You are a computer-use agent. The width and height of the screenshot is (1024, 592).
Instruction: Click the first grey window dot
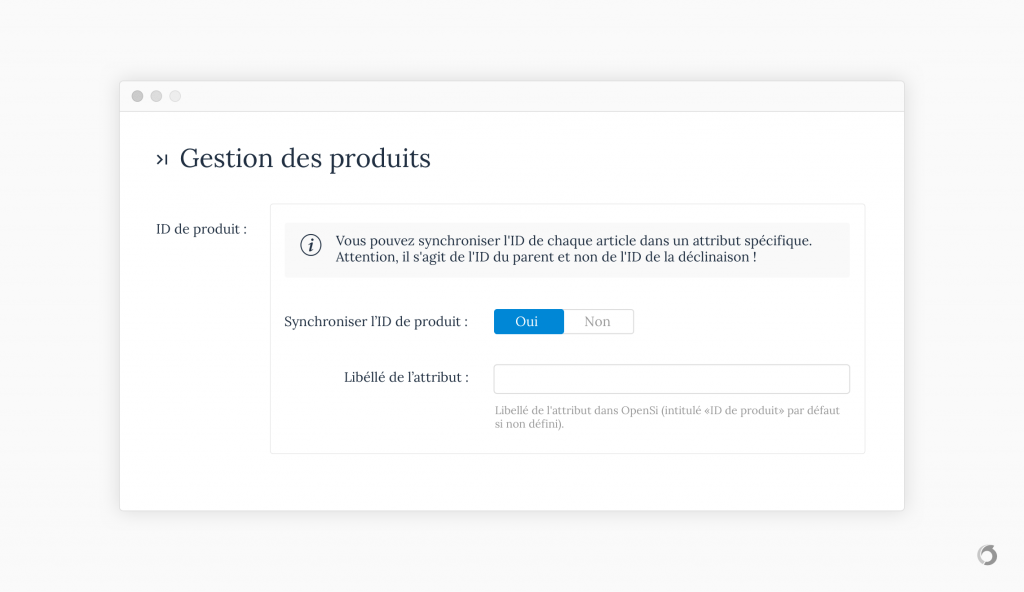(x=137, y=96)
